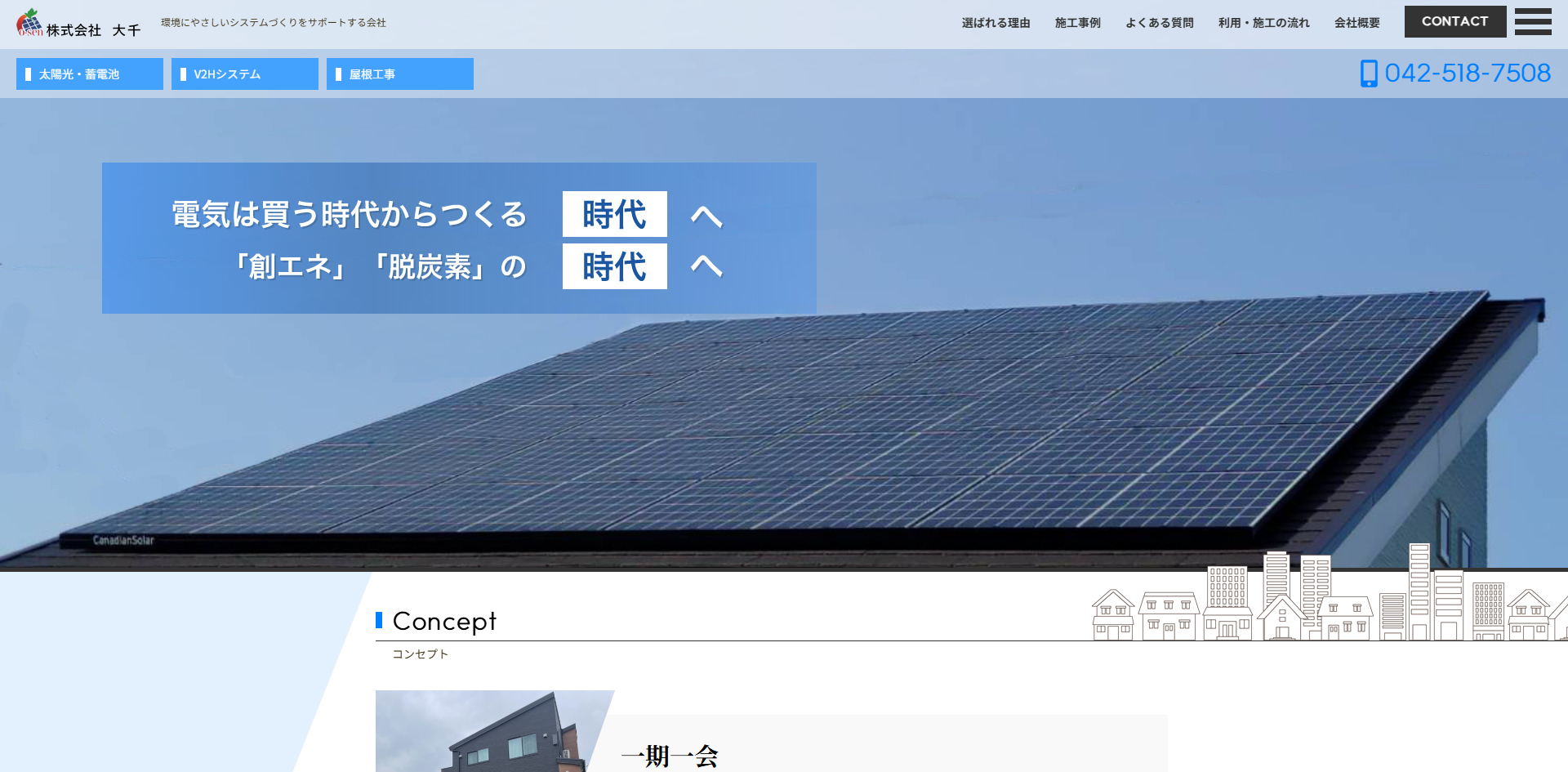Click the コンセプト subtitle text
This screenshot has height=772, width=1568.
coord(420,654)
